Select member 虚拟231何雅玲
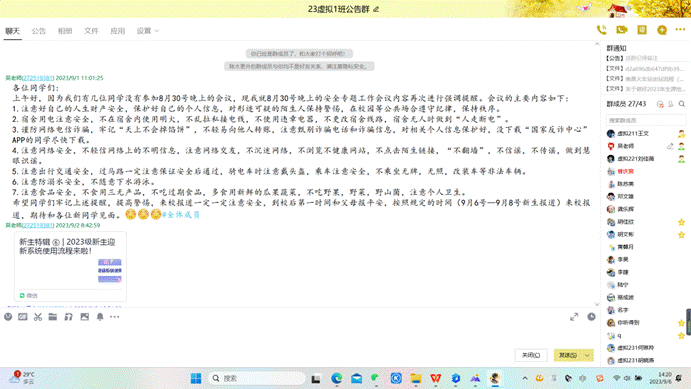This screenshot has height=389, width=691. pyautogui.click(x=646, y=348)
